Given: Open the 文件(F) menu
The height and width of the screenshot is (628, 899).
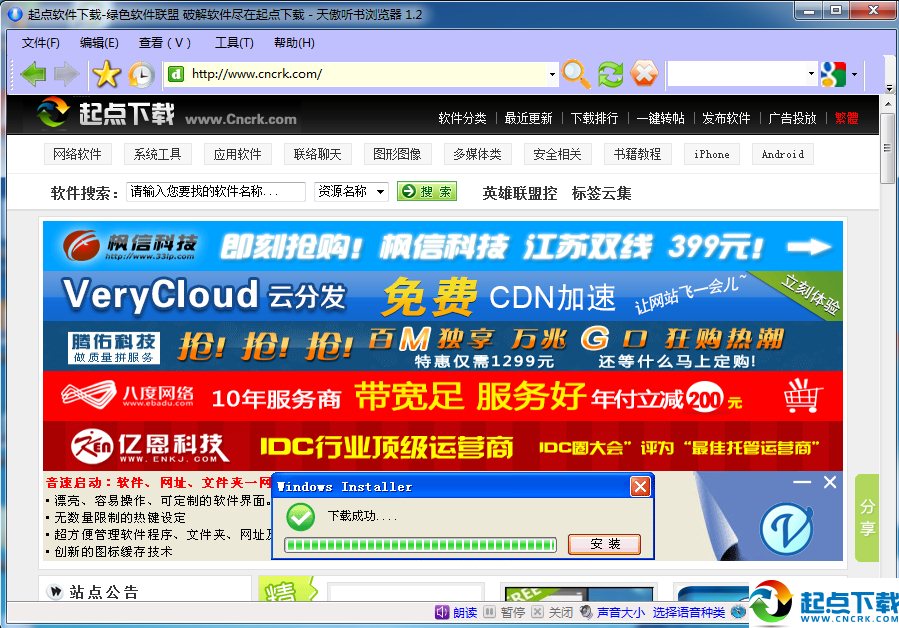Looking at the screenshot, I should point(41,42).
